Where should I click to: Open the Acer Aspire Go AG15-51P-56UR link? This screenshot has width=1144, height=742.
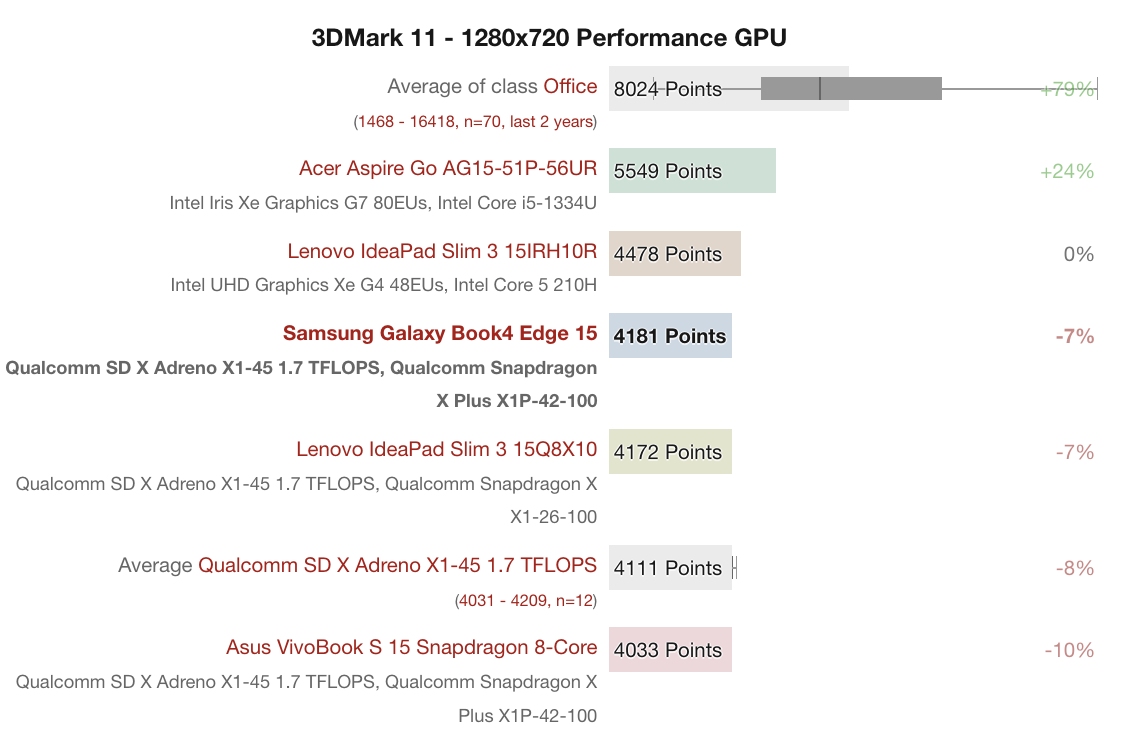point(448,169)
